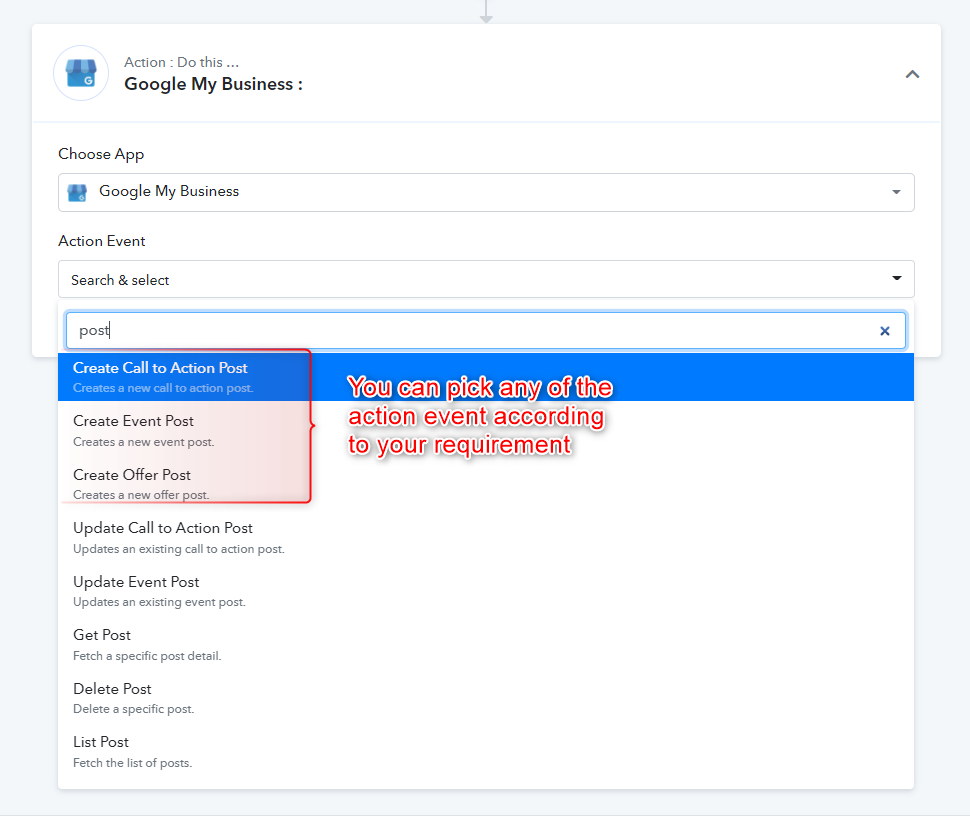The image size is (970, 816).
Task: Click the Google My Business store icon in header
Action: click(81, 73)
